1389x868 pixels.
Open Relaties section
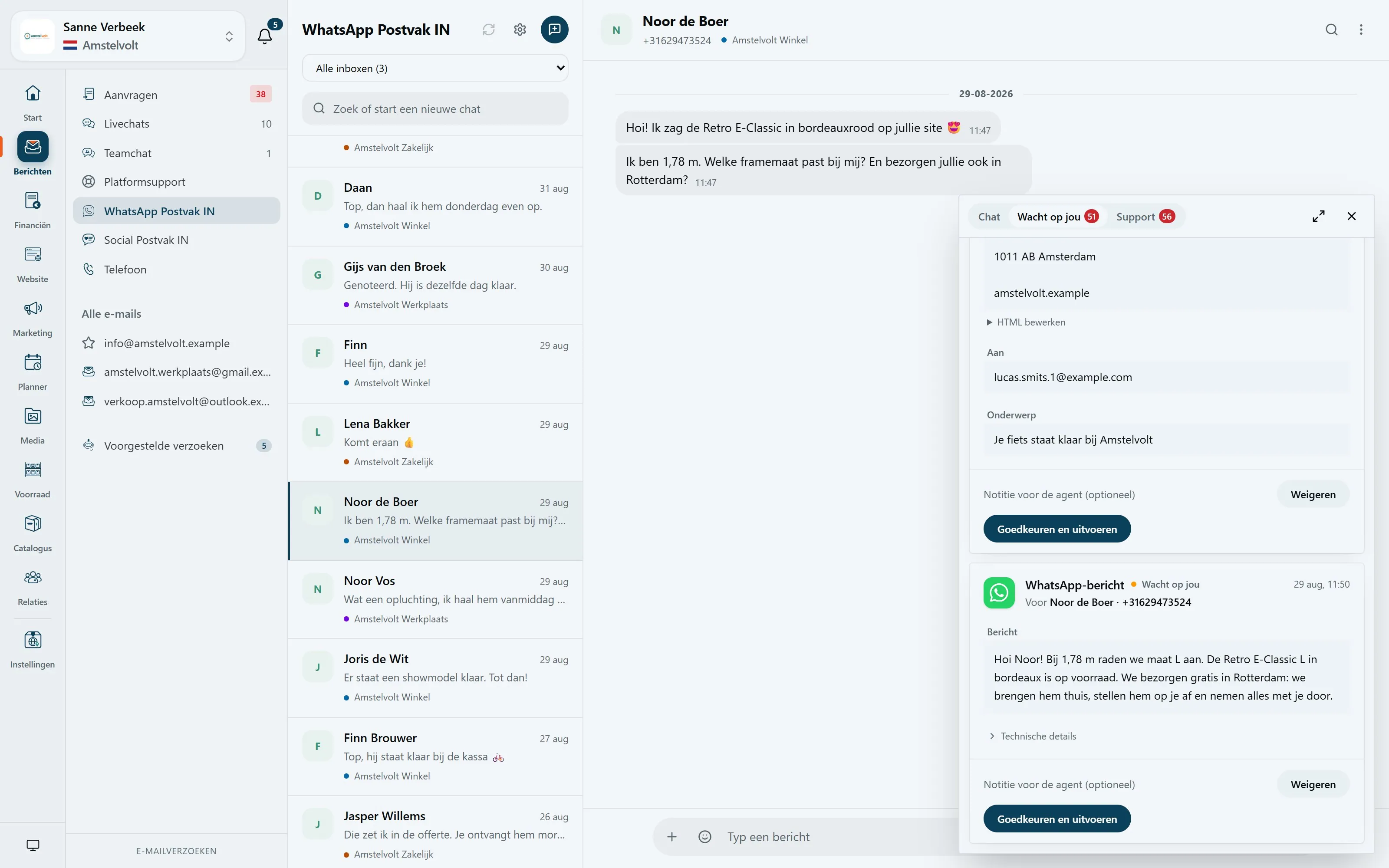(33, 588)
